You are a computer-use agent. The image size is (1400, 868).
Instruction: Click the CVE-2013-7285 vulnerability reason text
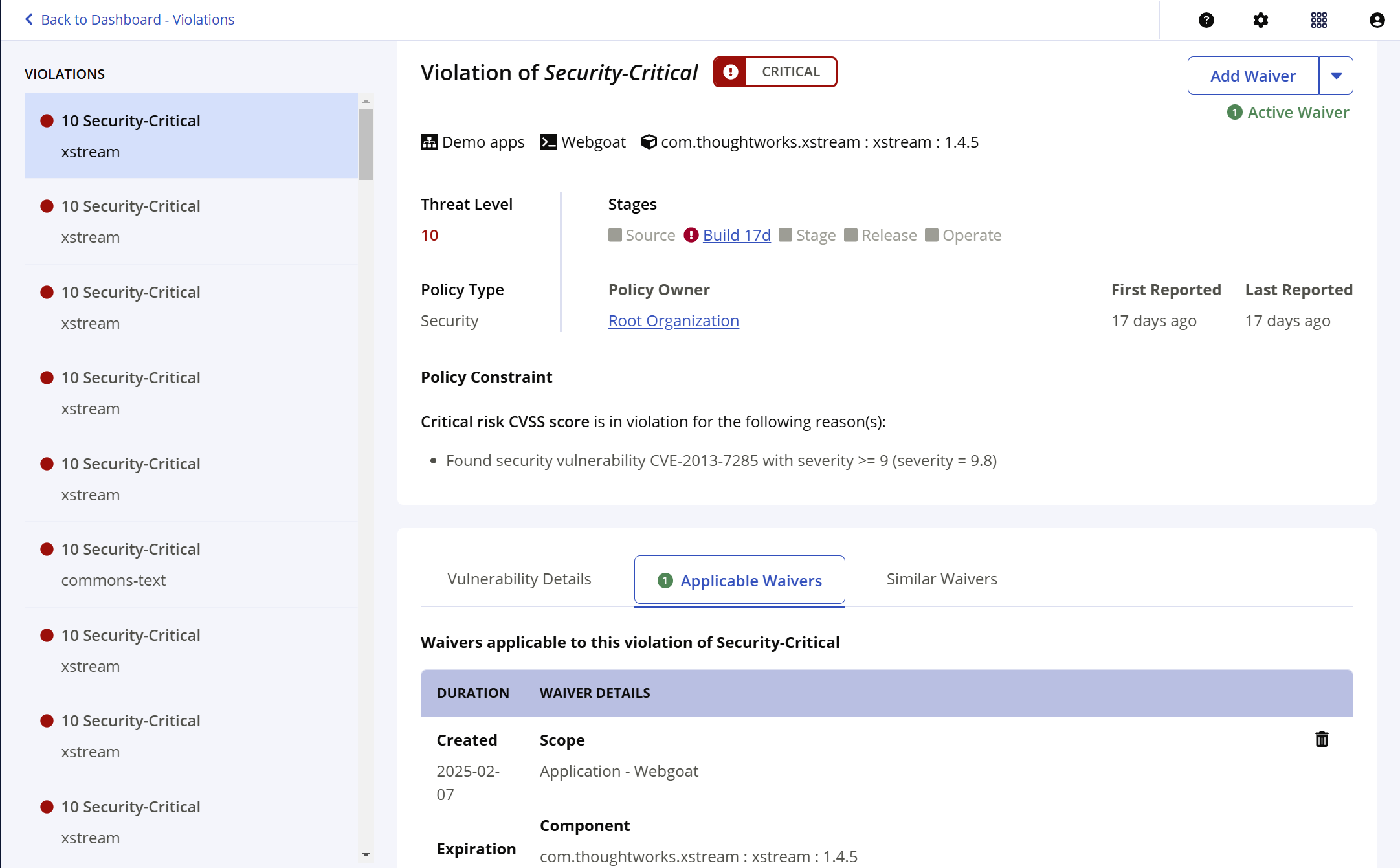(x=721, y=460)
